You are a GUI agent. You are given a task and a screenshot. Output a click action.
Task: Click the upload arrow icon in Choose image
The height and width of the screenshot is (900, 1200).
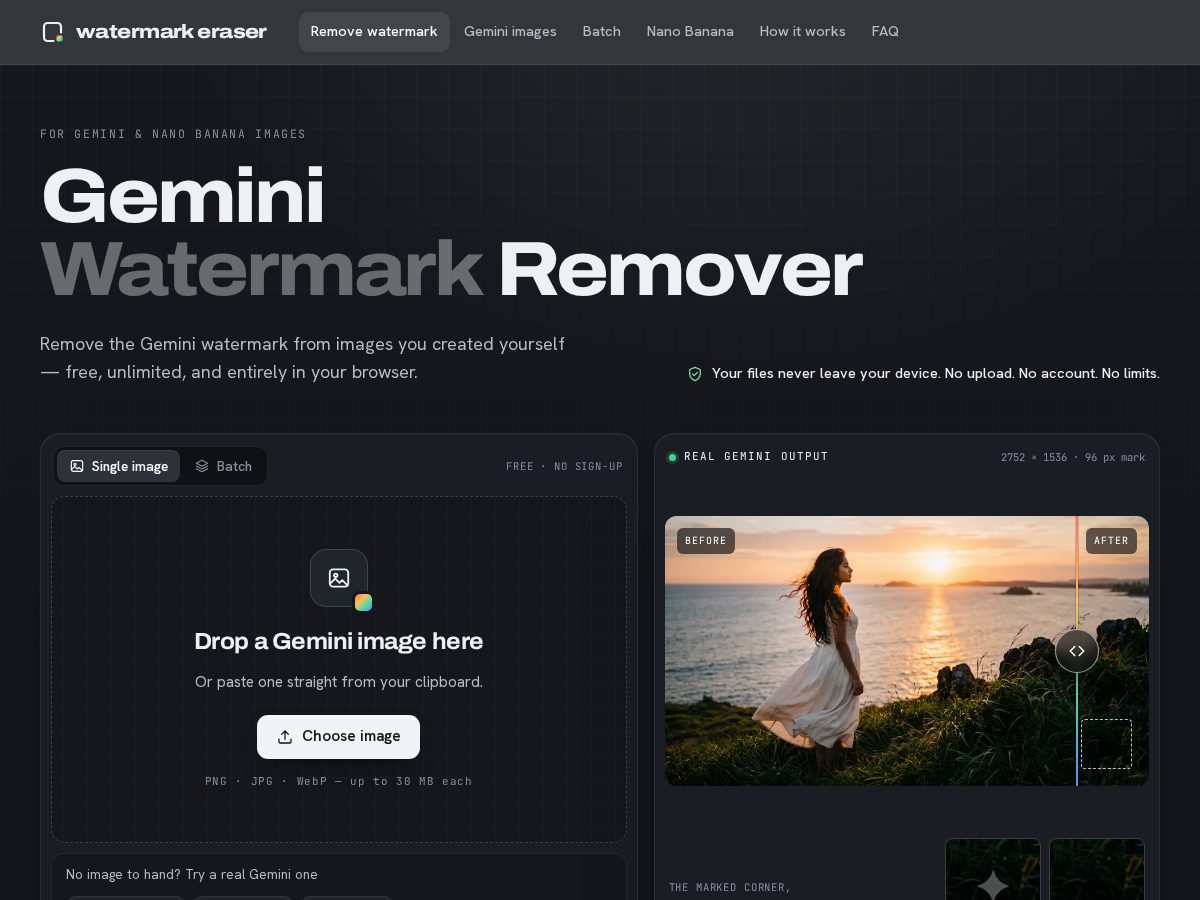(x=285, y=737)
